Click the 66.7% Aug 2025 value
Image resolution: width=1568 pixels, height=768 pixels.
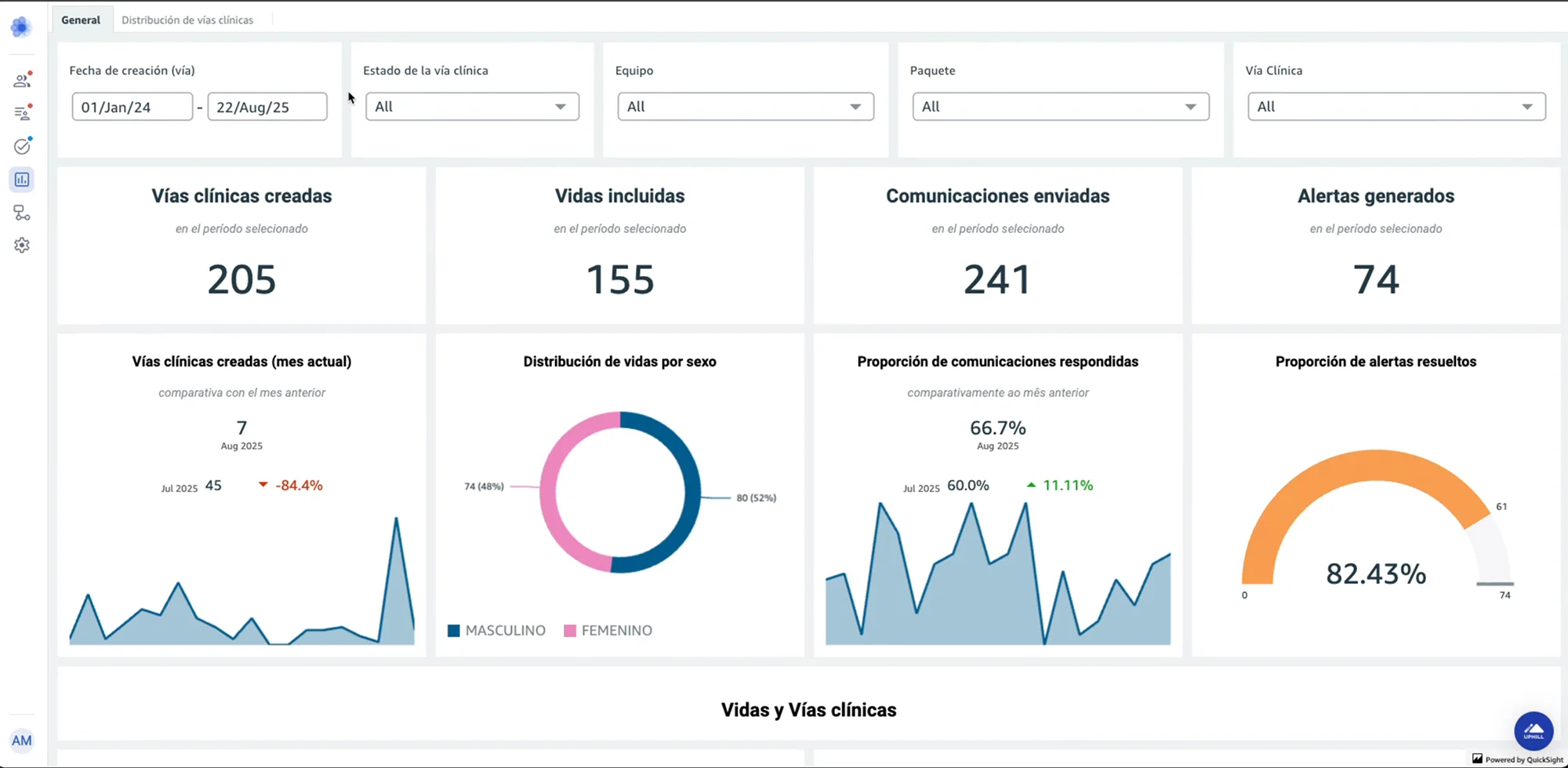[997, 428]
